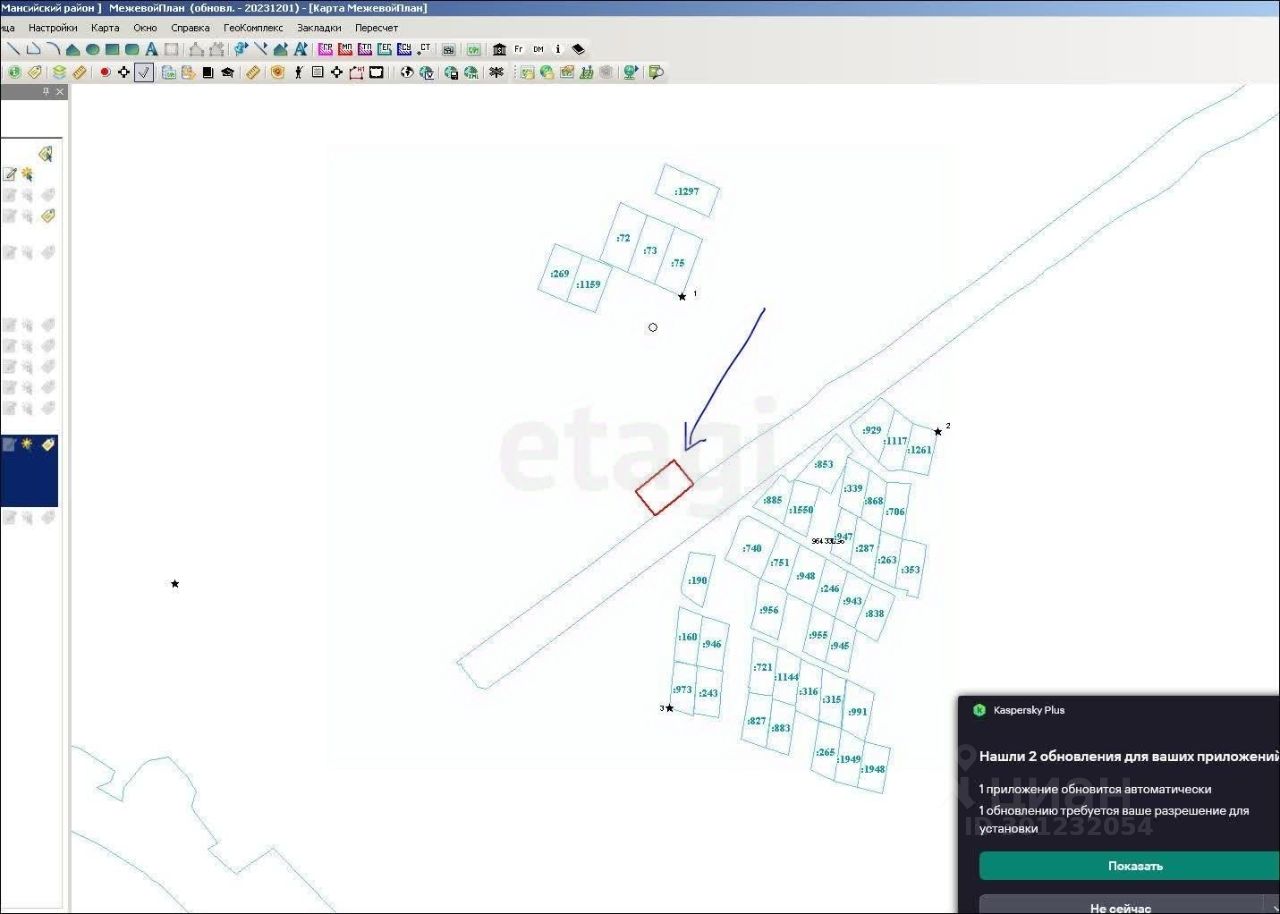
Task: Select the arc drawing tool
Action: click(52, 49)
